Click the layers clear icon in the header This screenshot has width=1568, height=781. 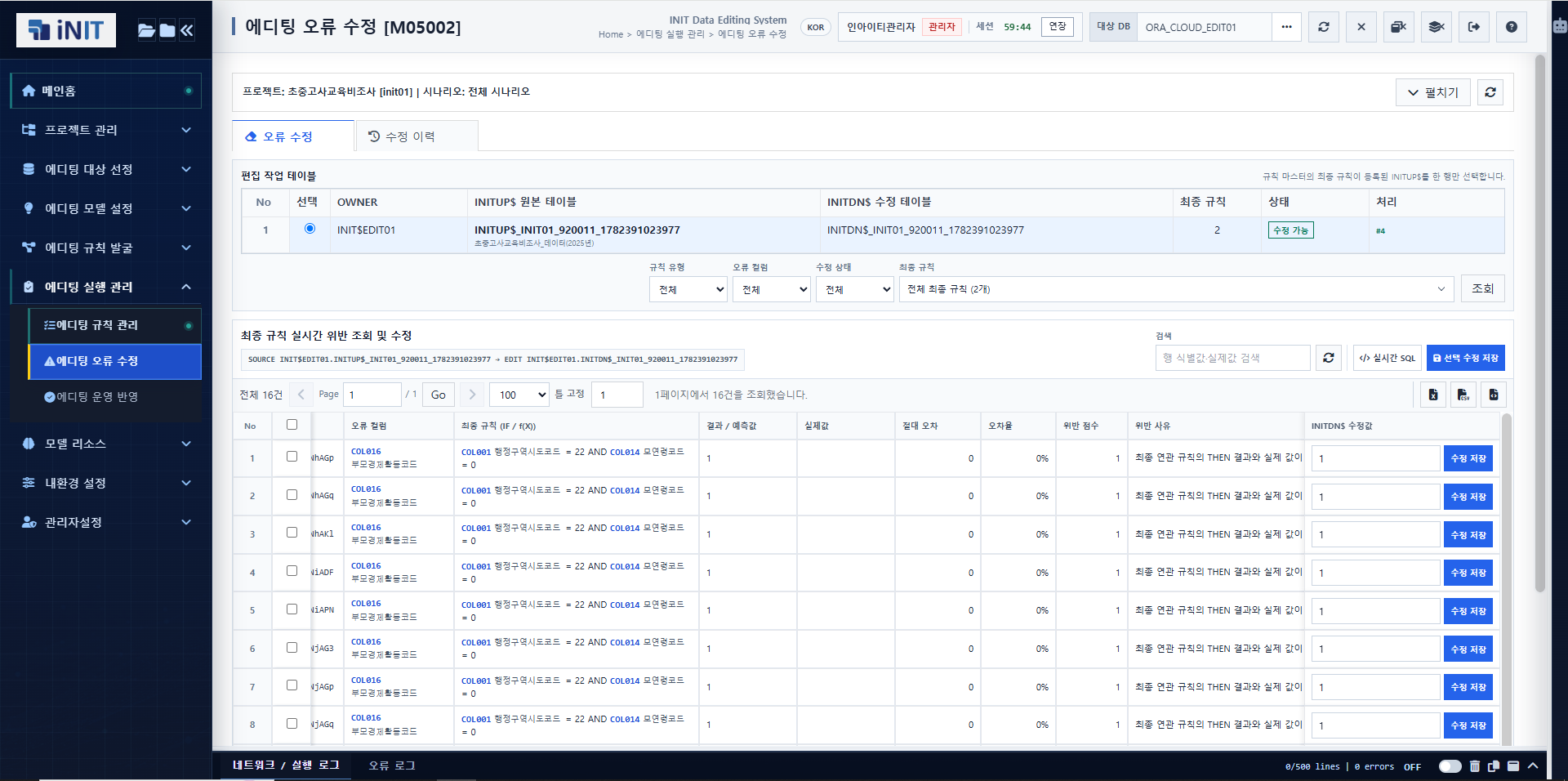[x=1437, y=27]
